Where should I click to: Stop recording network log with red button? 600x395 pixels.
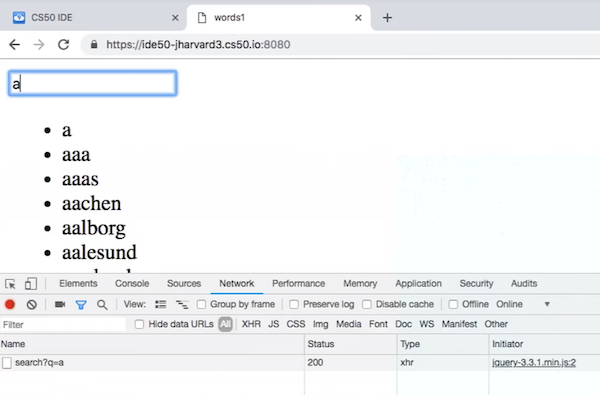pos(10,305)
